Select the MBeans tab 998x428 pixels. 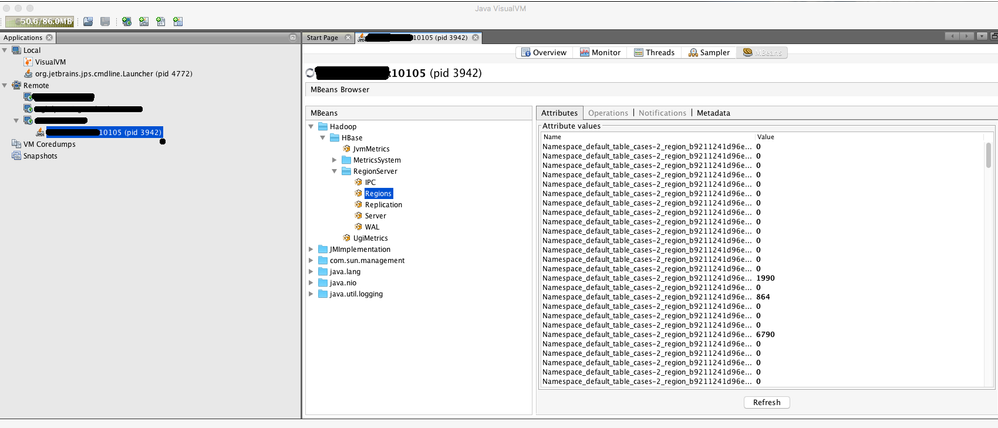[762, 52]
